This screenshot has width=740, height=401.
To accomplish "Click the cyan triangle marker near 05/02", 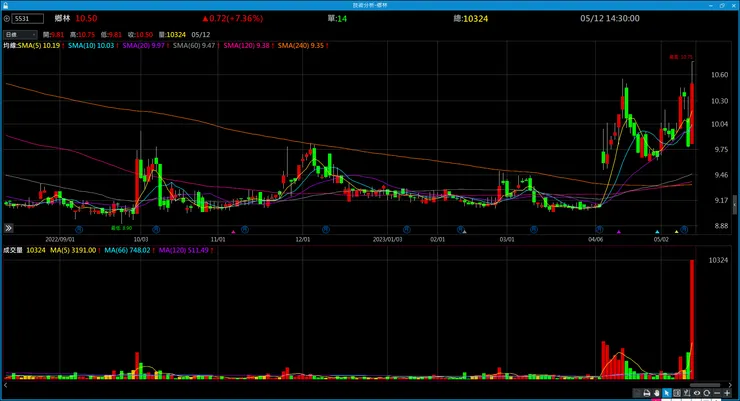I will click(x=657, y=232).
